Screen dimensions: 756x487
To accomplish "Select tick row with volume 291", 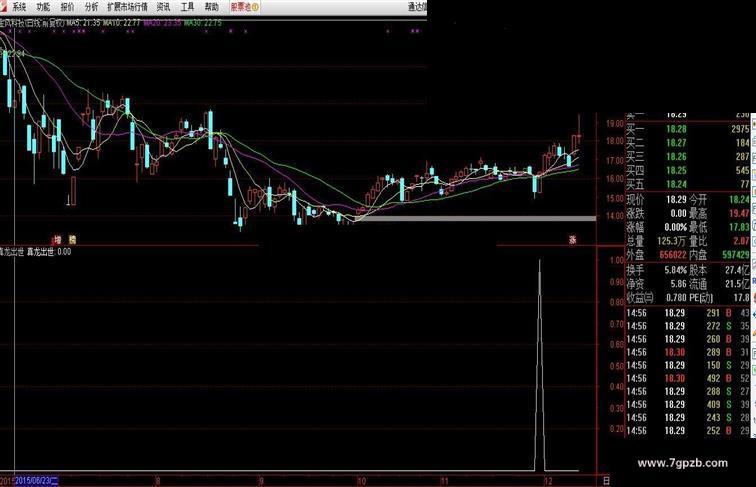I will click(x=688, y=313).
